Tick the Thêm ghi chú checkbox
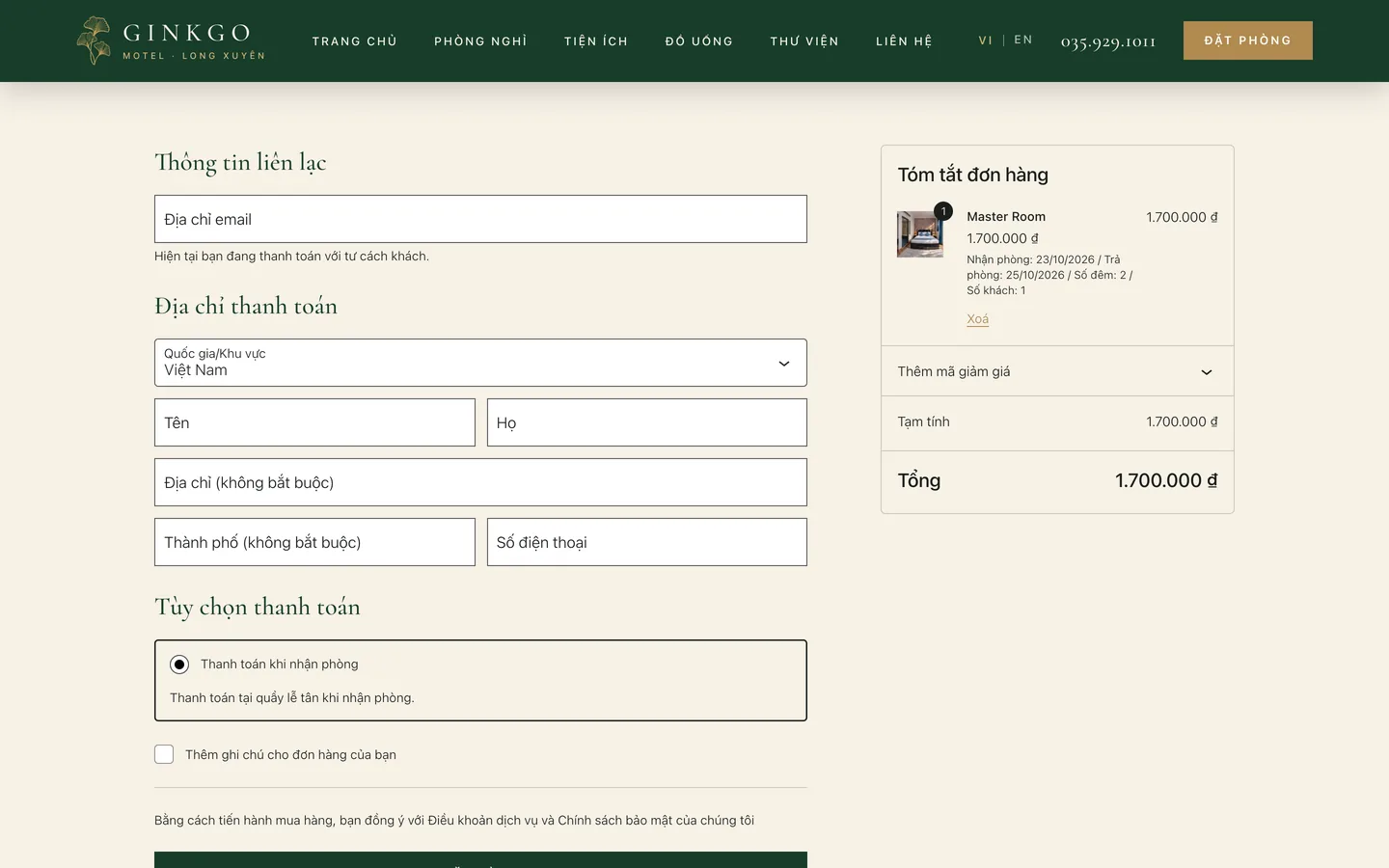1389x868 pixels. click(x=164, y=754)
